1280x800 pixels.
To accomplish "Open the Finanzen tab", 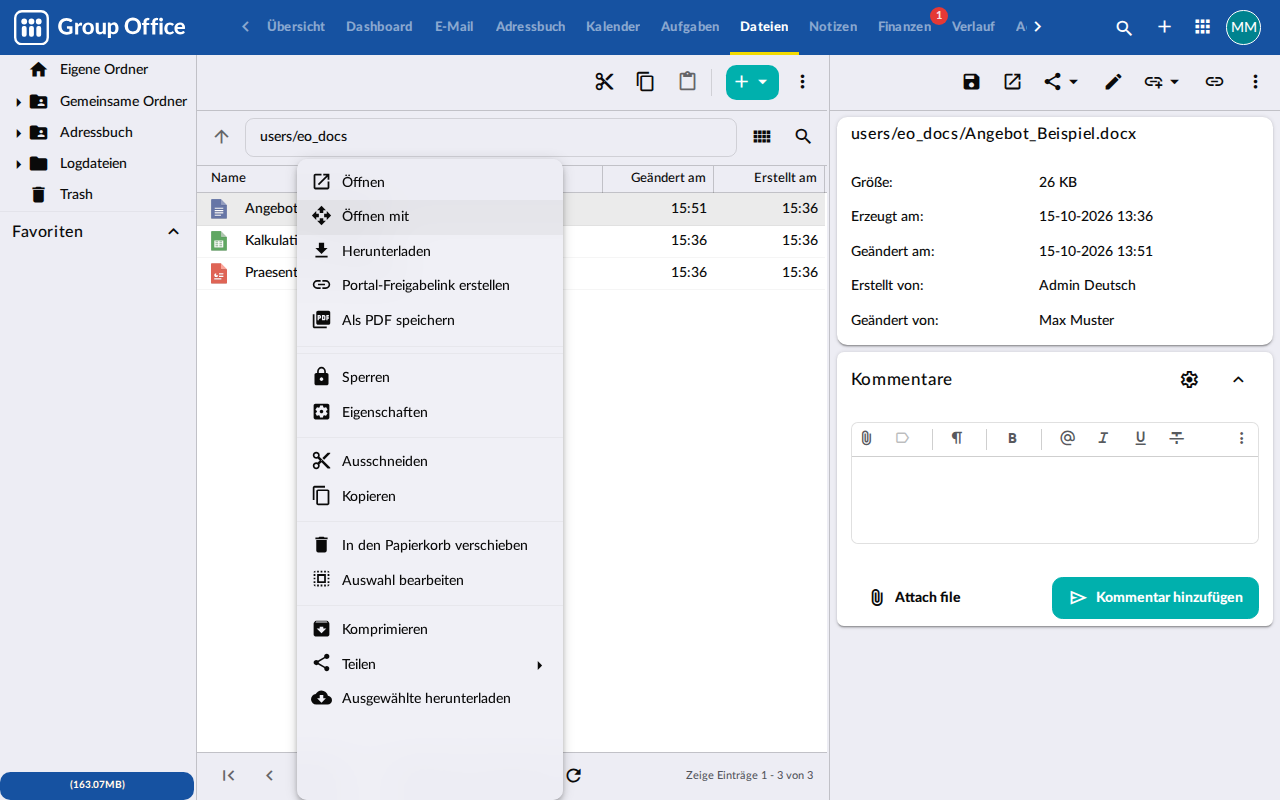I will [905, 27].
